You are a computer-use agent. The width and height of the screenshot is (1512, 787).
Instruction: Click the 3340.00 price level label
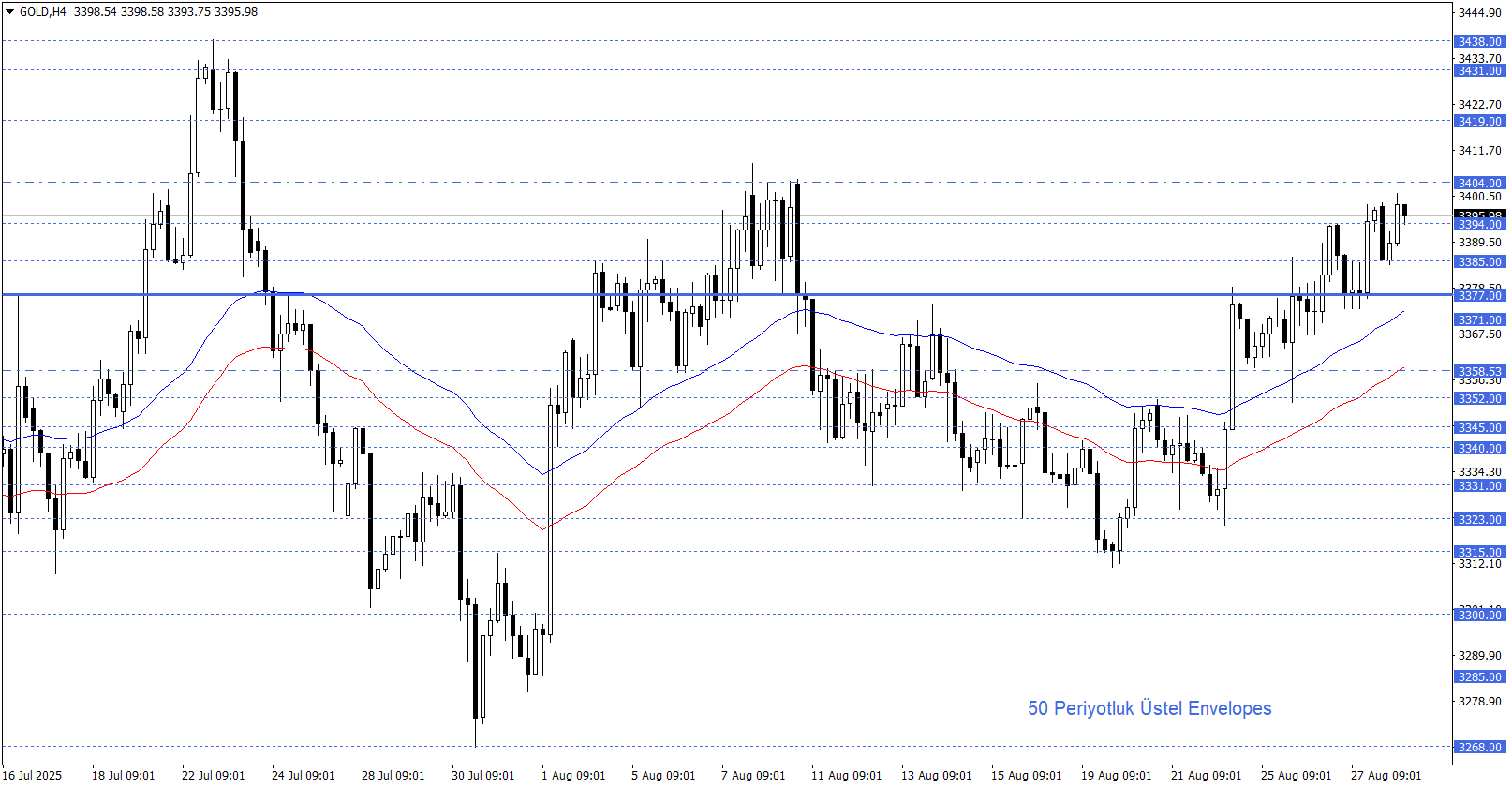point(1479,448)
